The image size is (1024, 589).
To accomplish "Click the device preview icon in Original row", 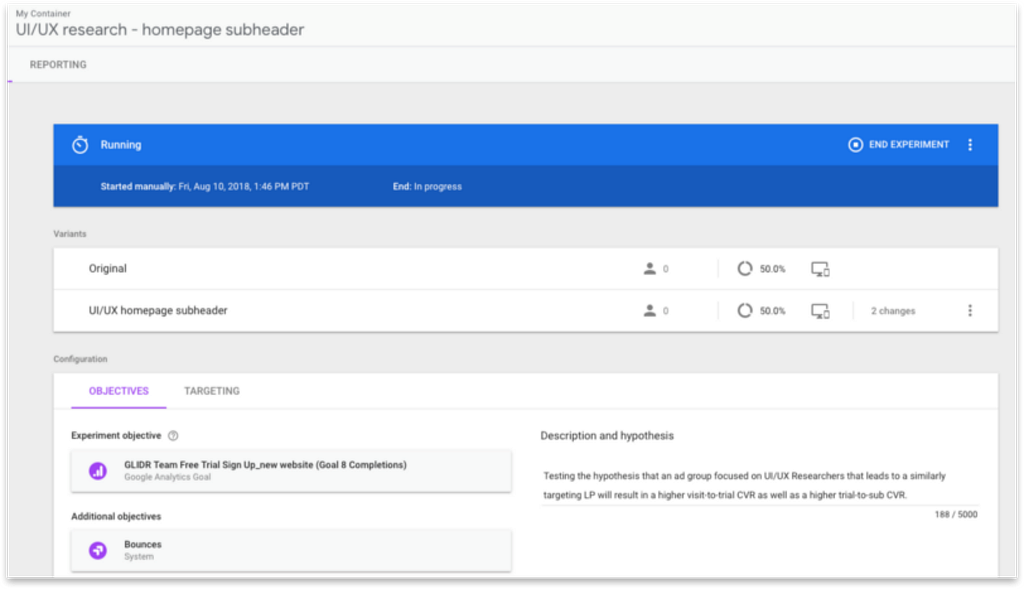I will pos(820,269).
